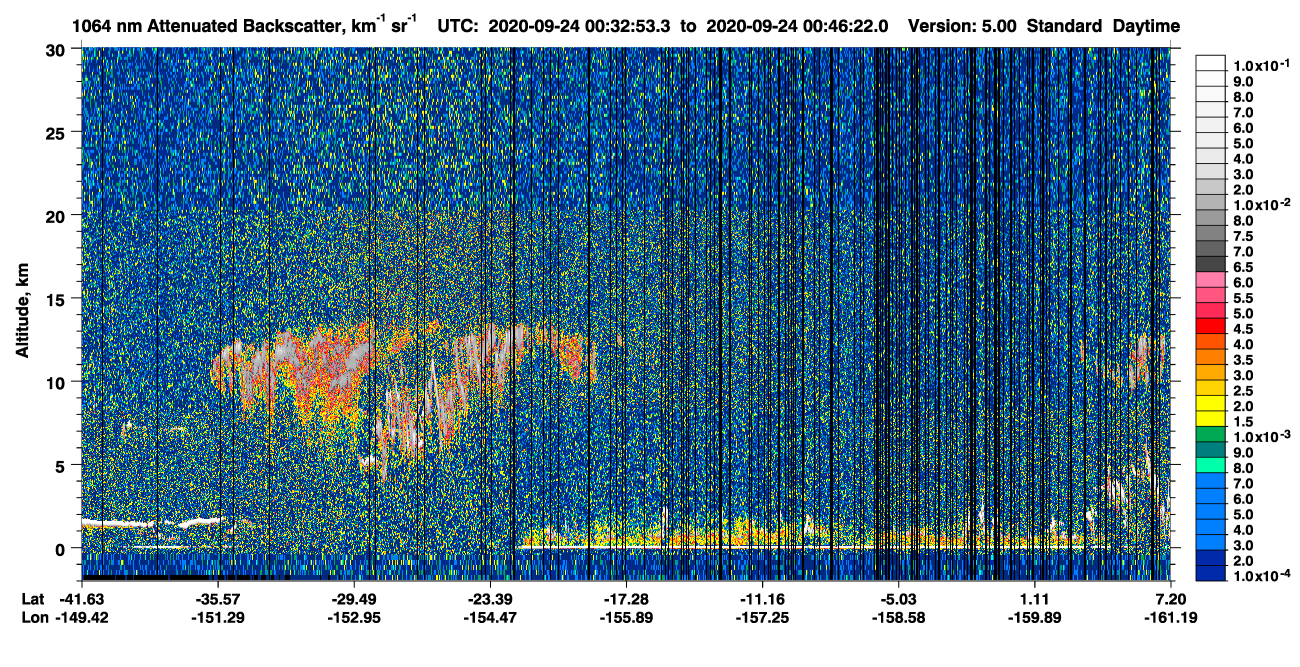Click longitude value '-161.19'
This screenshot has width=1300, height=667.
click(1171, 617)
